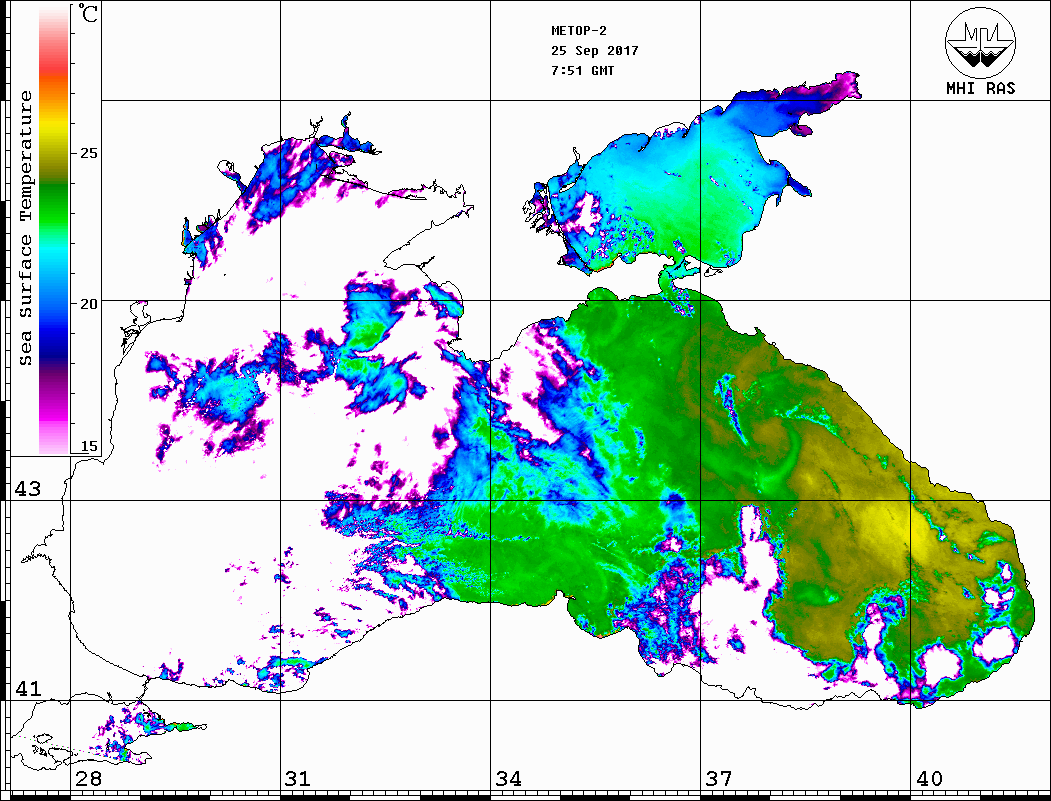1051x801 pixels.
Task: Click longitude label '28'
Action: coord(88,778)
